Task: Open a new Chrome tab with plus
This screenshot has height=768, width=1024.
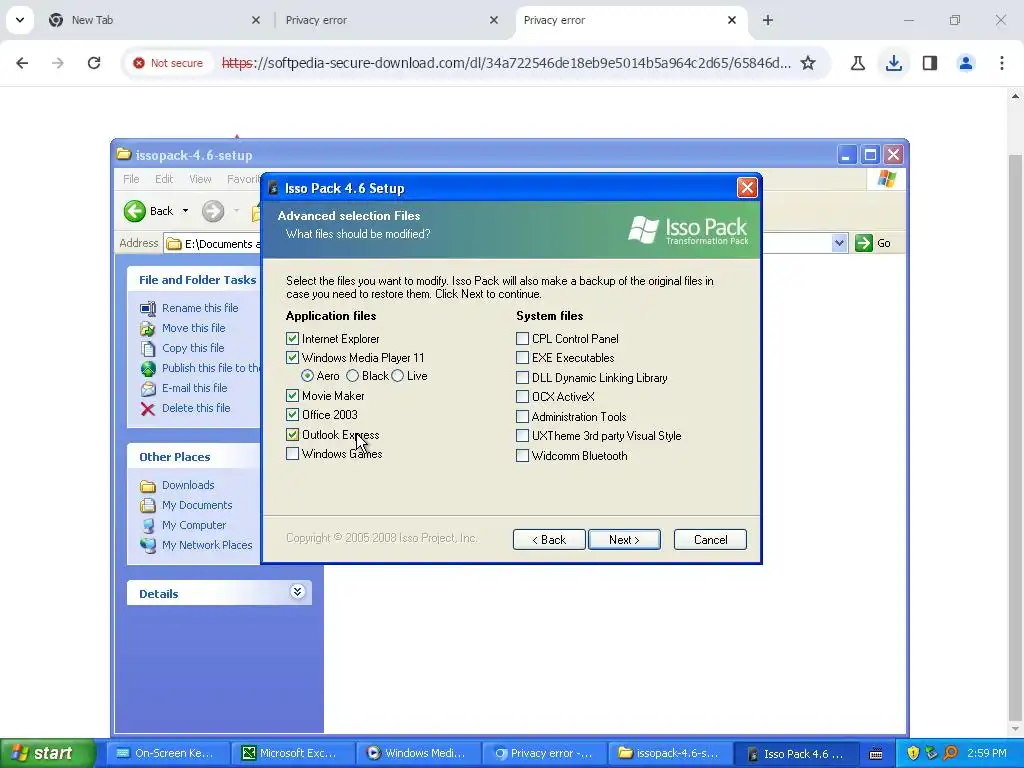Action: [768, 20]
